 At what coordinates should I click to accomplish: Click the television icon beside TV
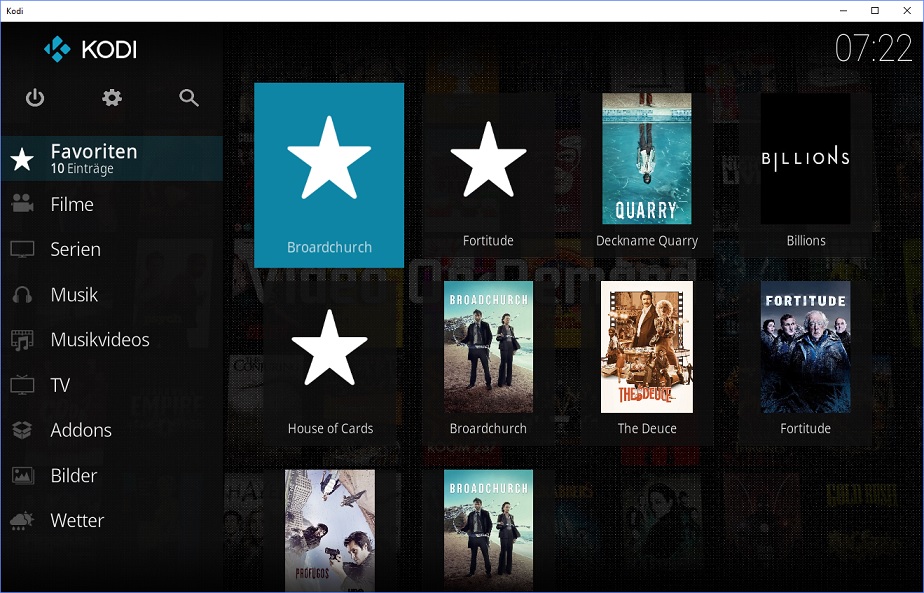pyautogui.click(x=22, y=385)
